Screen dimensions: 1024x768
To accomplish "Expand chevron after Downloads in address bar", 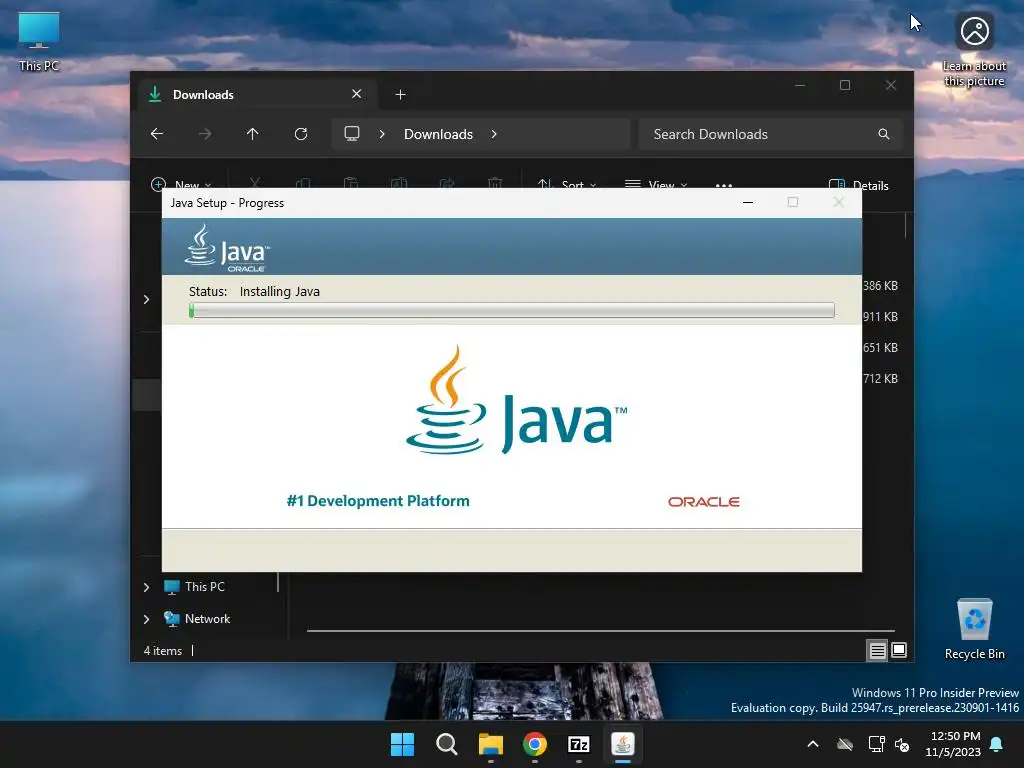I will coord(494,134).
